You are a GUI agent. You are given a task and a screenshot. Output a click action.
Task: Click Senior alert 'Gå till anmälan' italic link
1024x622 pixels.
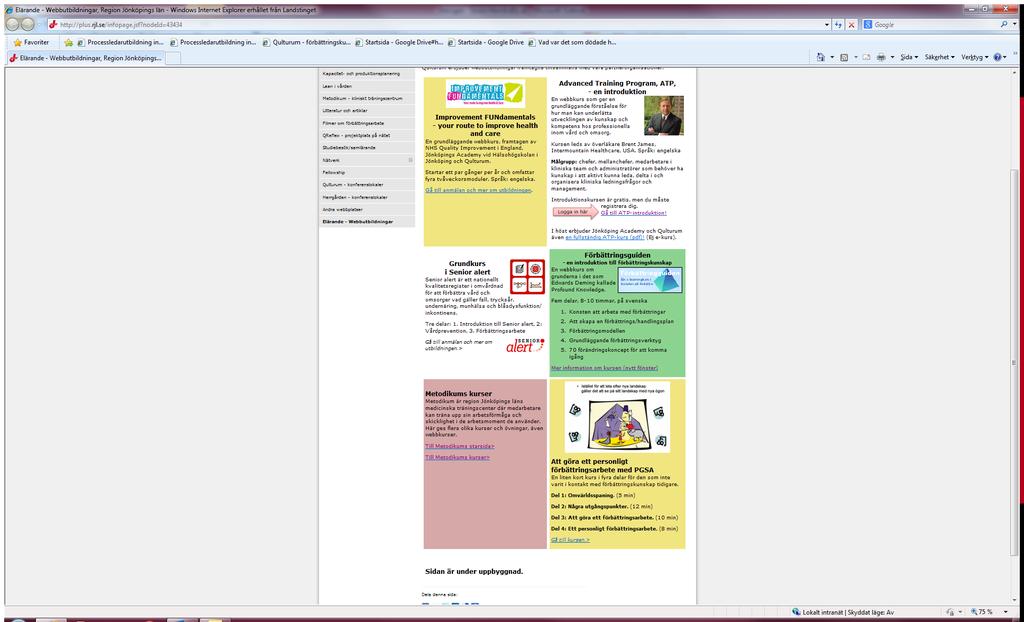point(458,345)
